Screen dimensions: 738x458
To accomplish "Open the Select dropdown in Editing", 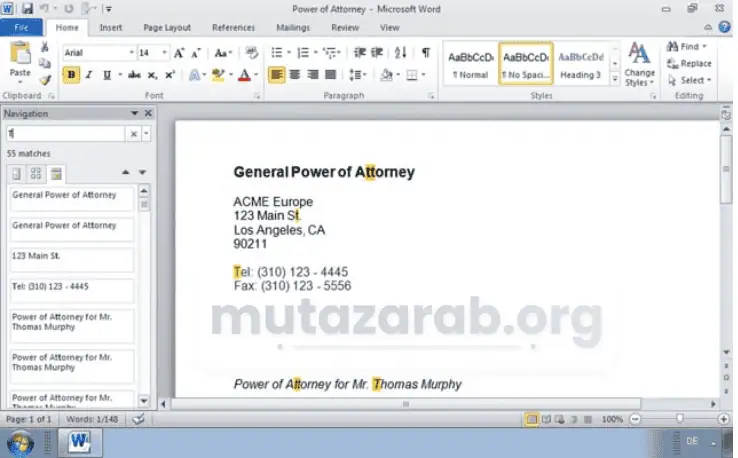I will click(690, 80).
